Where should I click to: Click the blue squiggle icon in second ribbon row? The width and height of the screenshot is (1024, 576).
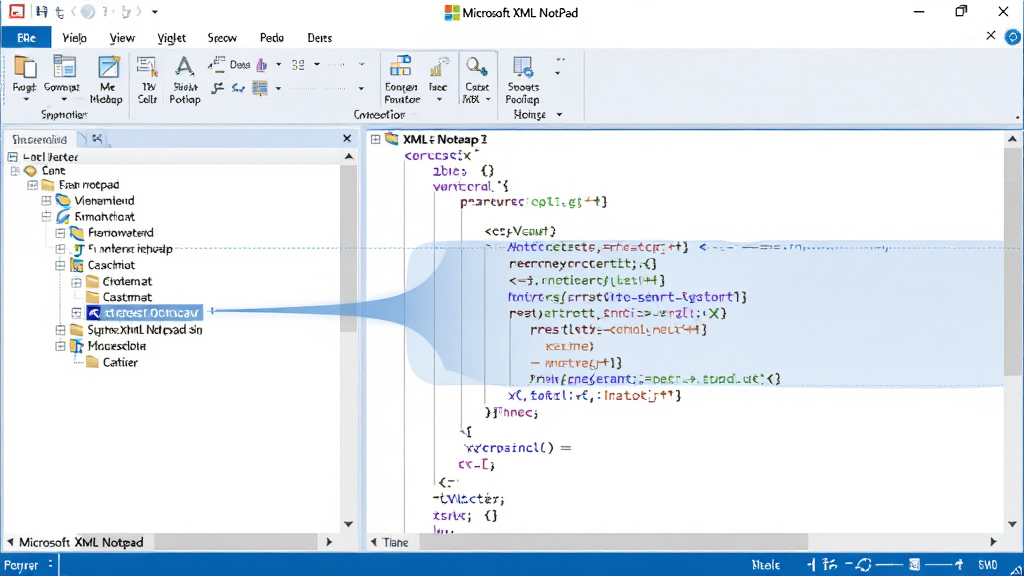tap(238, 88)
